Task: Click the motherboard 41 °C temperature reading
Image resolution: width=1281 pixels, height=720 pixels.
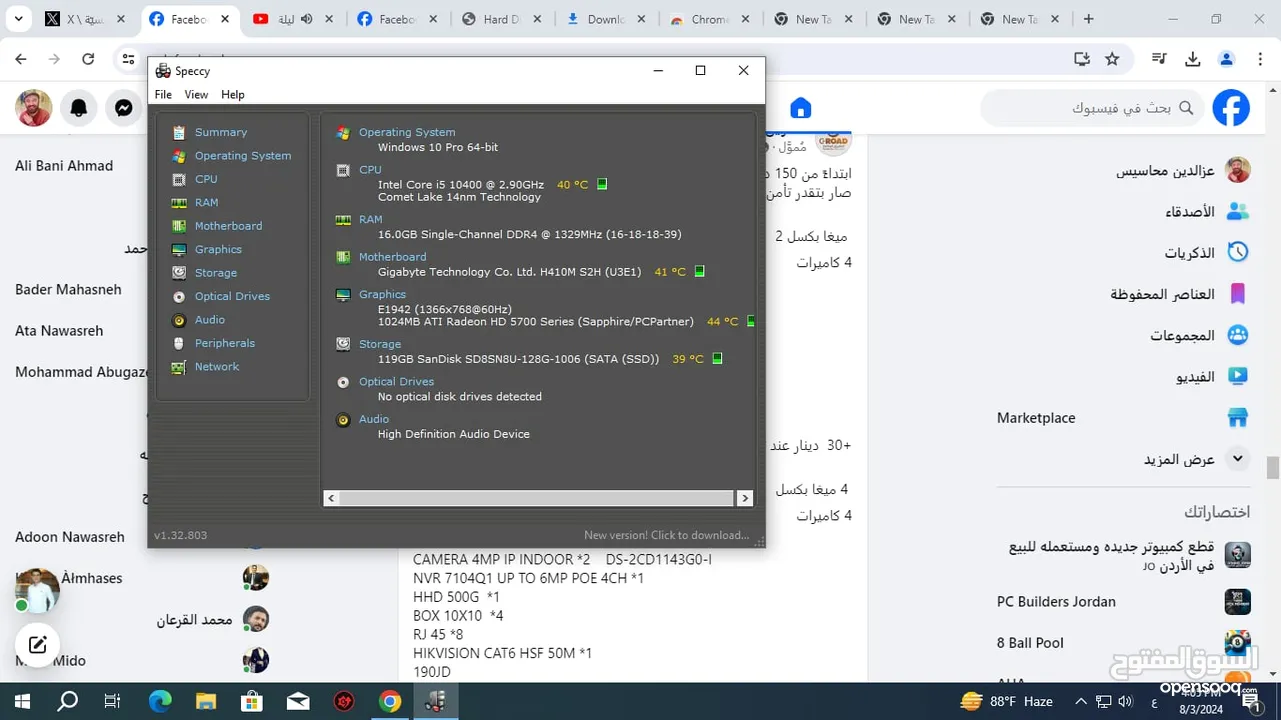Action: tap(670, 272)
